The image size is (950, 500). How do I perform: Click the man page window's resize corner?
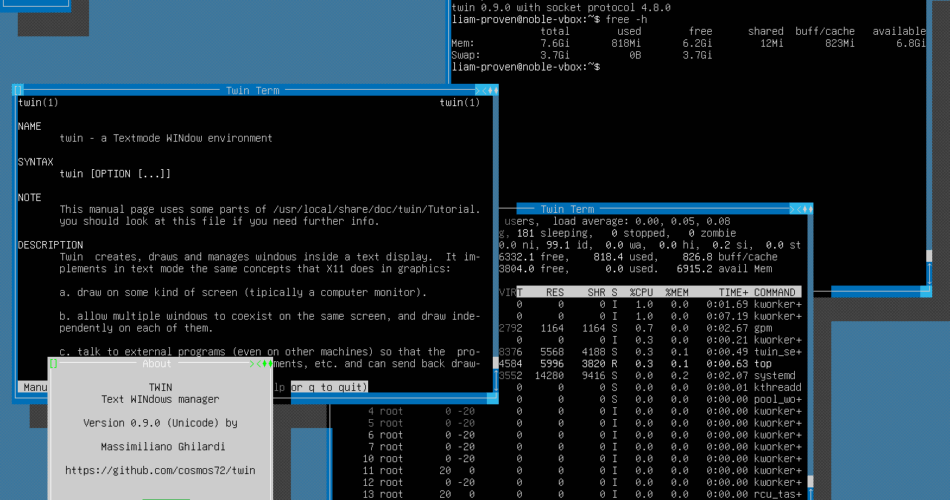click(493, 399)
